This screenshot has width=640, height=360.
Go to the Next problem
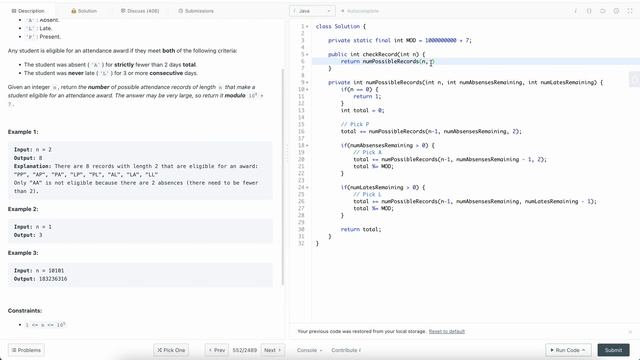point(272,350)
